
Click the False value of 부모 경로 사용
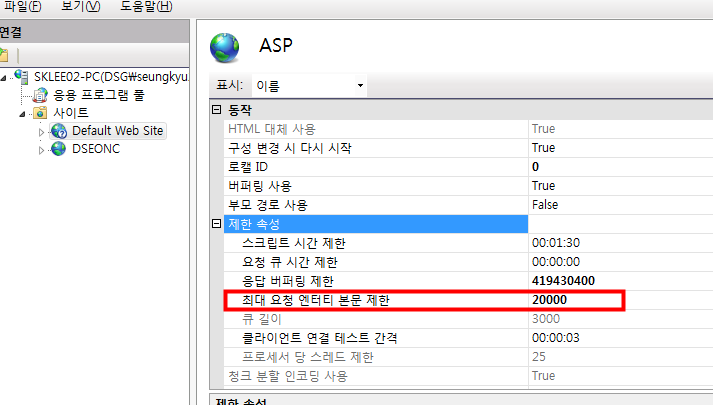[545, 205]
